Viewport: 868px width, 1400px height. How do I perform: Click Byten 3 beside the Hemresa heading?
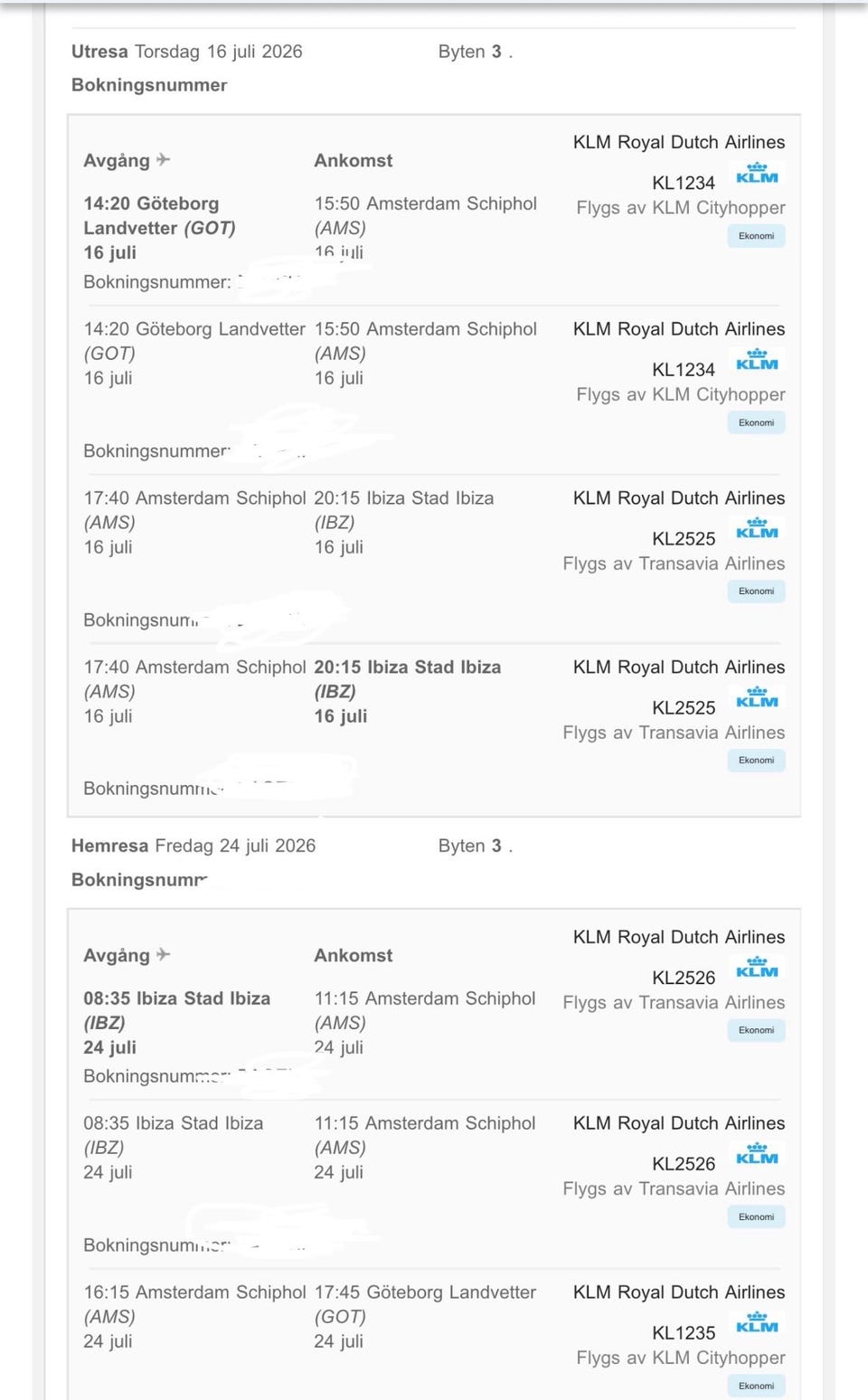click(475, 846)
